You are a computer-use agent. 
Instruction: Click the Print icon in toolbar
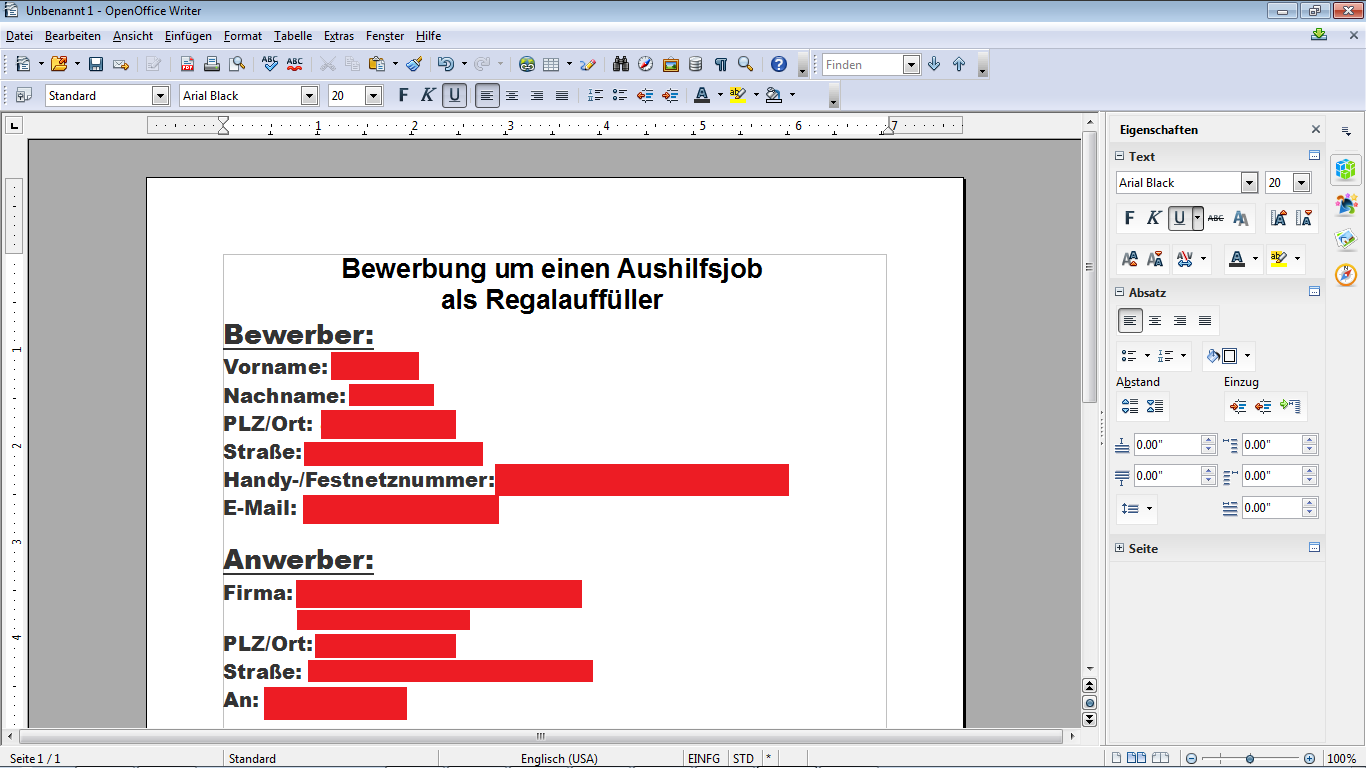point(212,64)
